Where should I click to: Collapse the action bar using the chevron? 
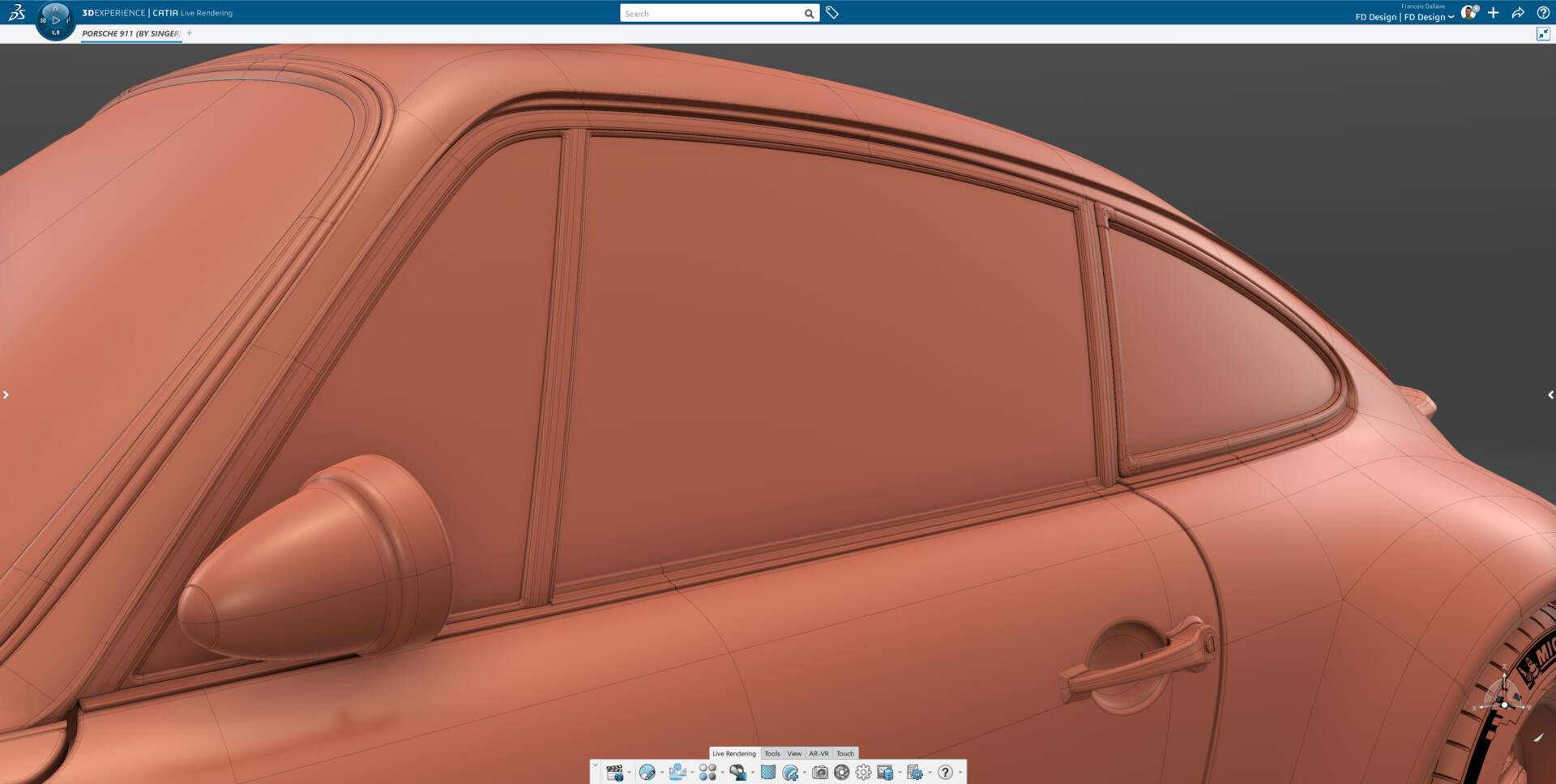coord(595,765)
